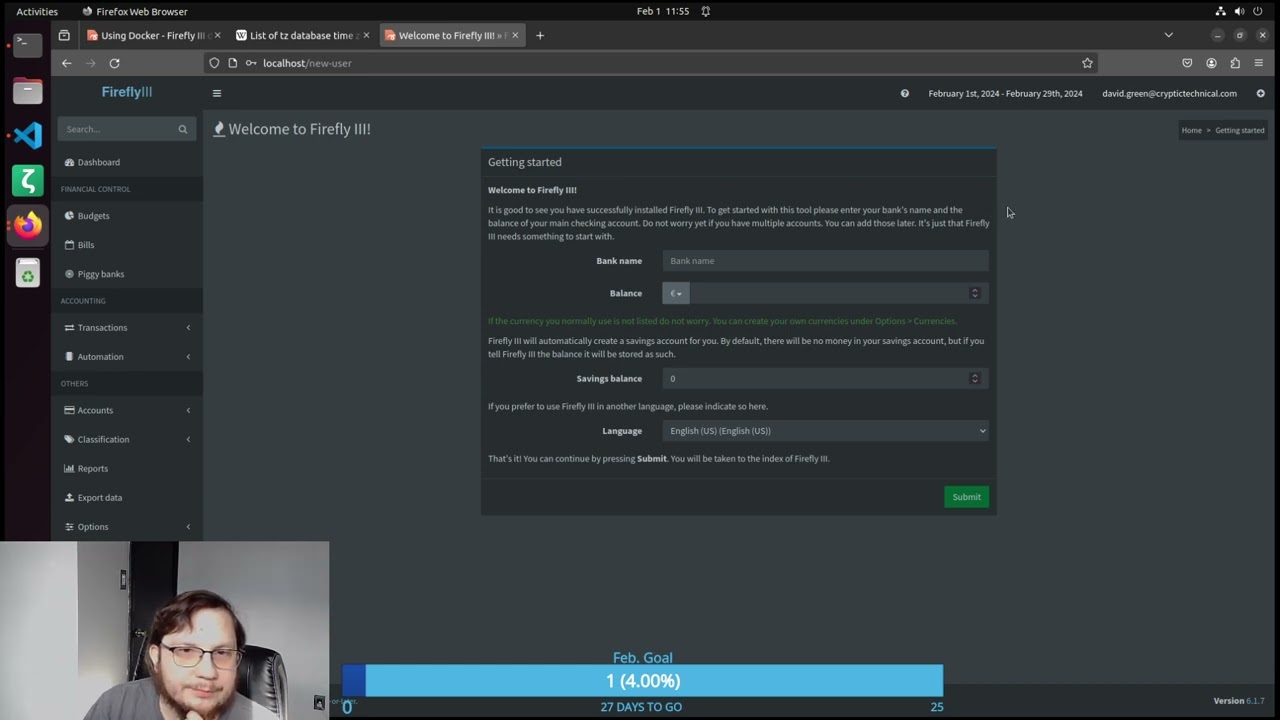Open the list all tabs dropdown
The width and height of the screenshot is (1280, 720).
click(1168, 35)
